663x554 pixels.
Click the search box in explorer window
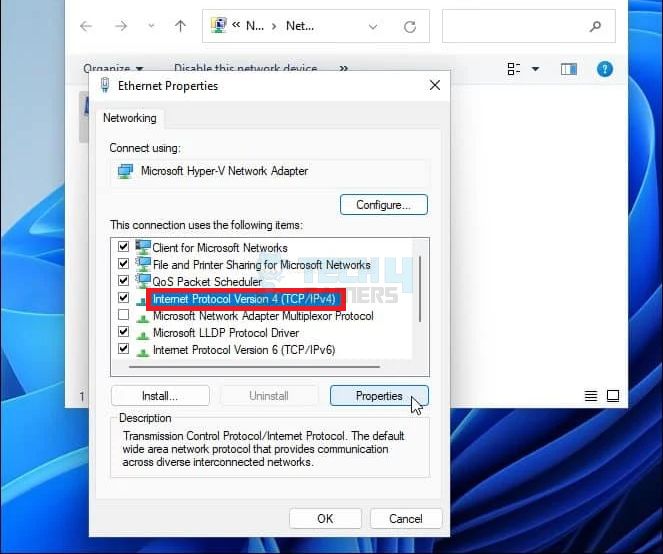[x=529, y=26]
